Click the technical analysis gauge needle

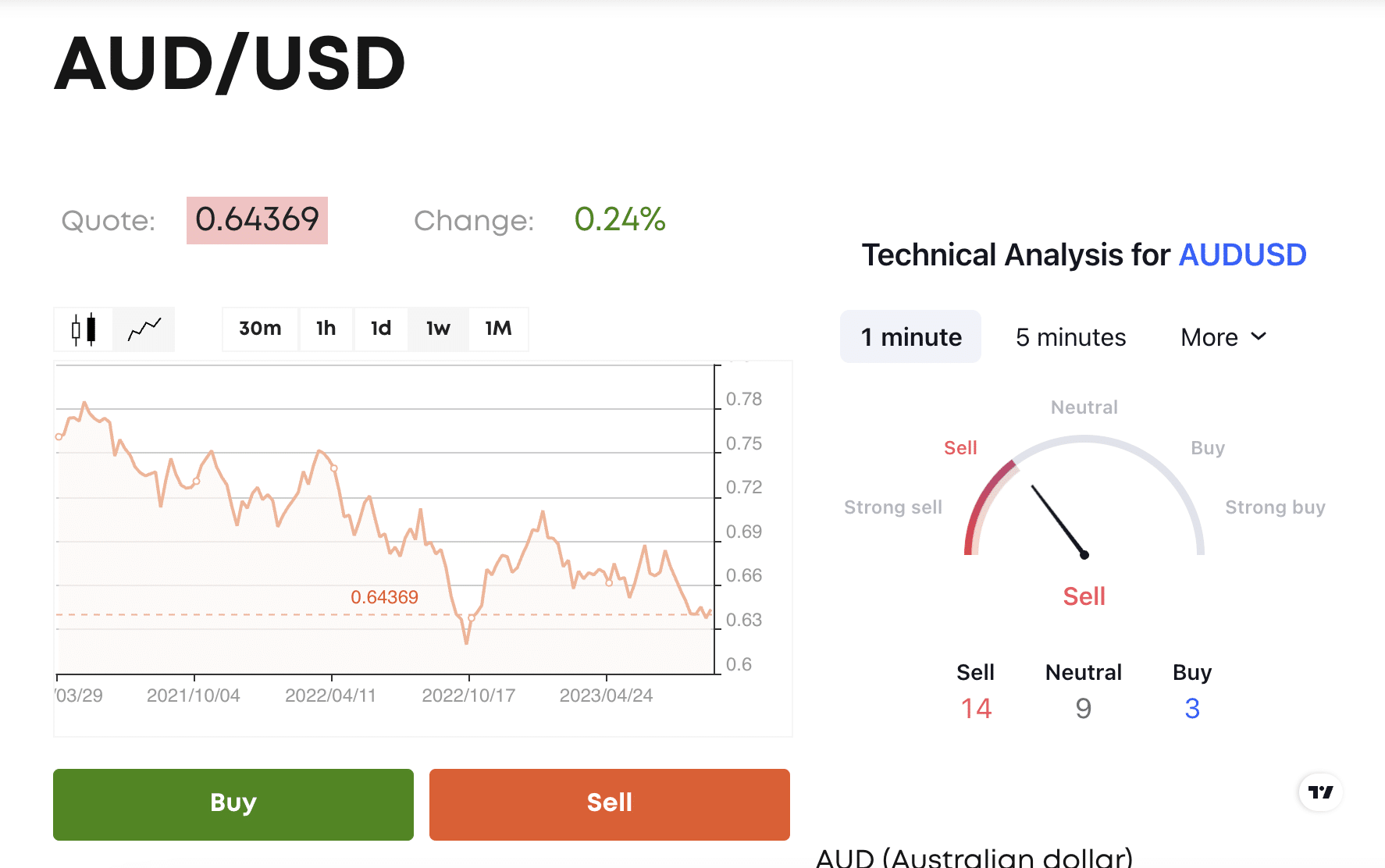pyautogui.click(x=1059, y=521)
